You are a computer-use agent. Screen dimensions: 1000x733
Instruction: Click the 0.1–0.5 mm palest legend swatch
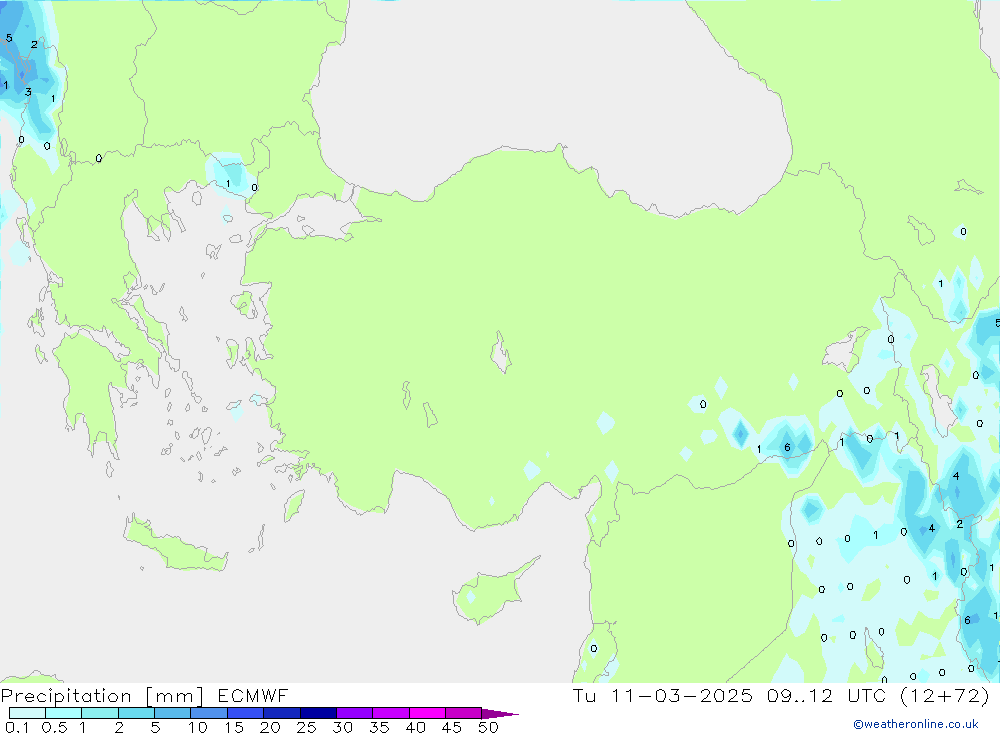27,713
